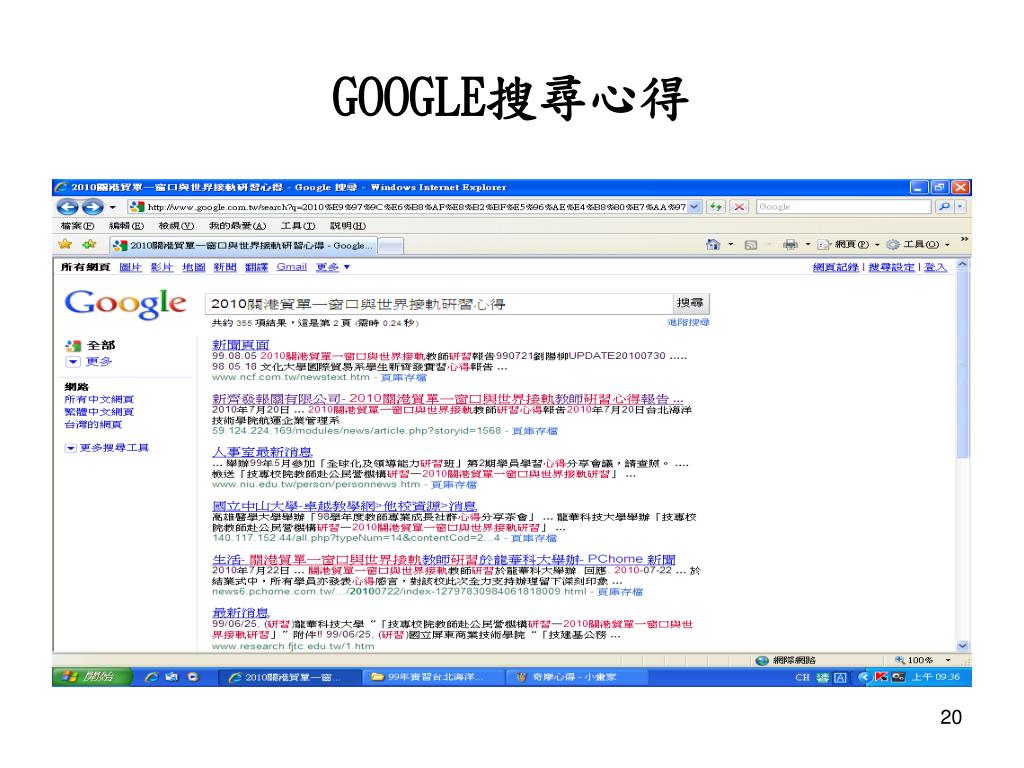1024x768 pixels.
Task: Expand the address bar history dropdown
Action: pos(695,207)
